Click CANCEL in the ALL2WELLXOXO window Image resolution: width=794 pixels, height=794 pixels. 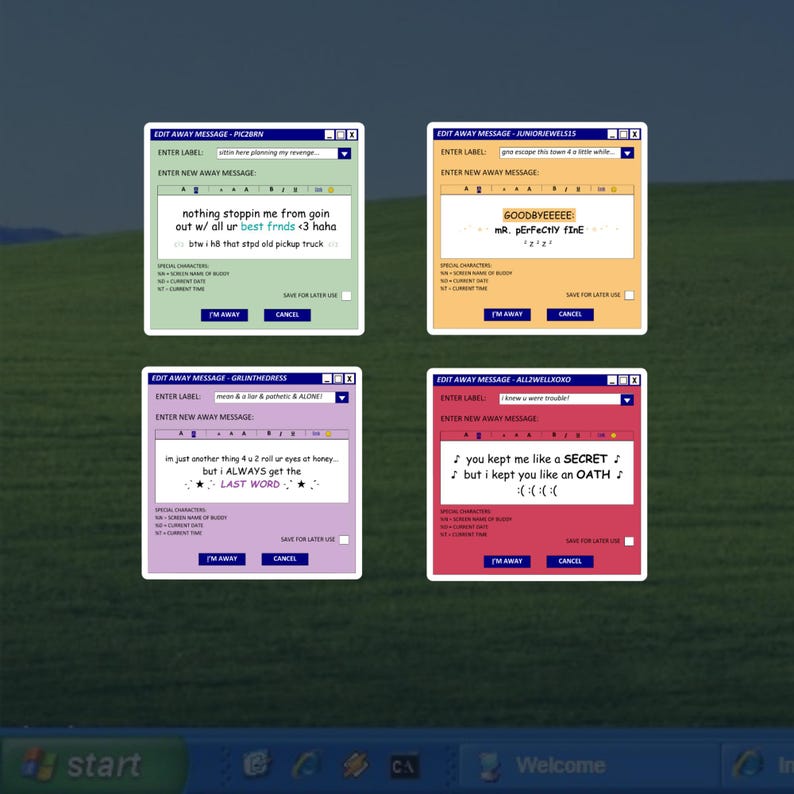(570, 562)
